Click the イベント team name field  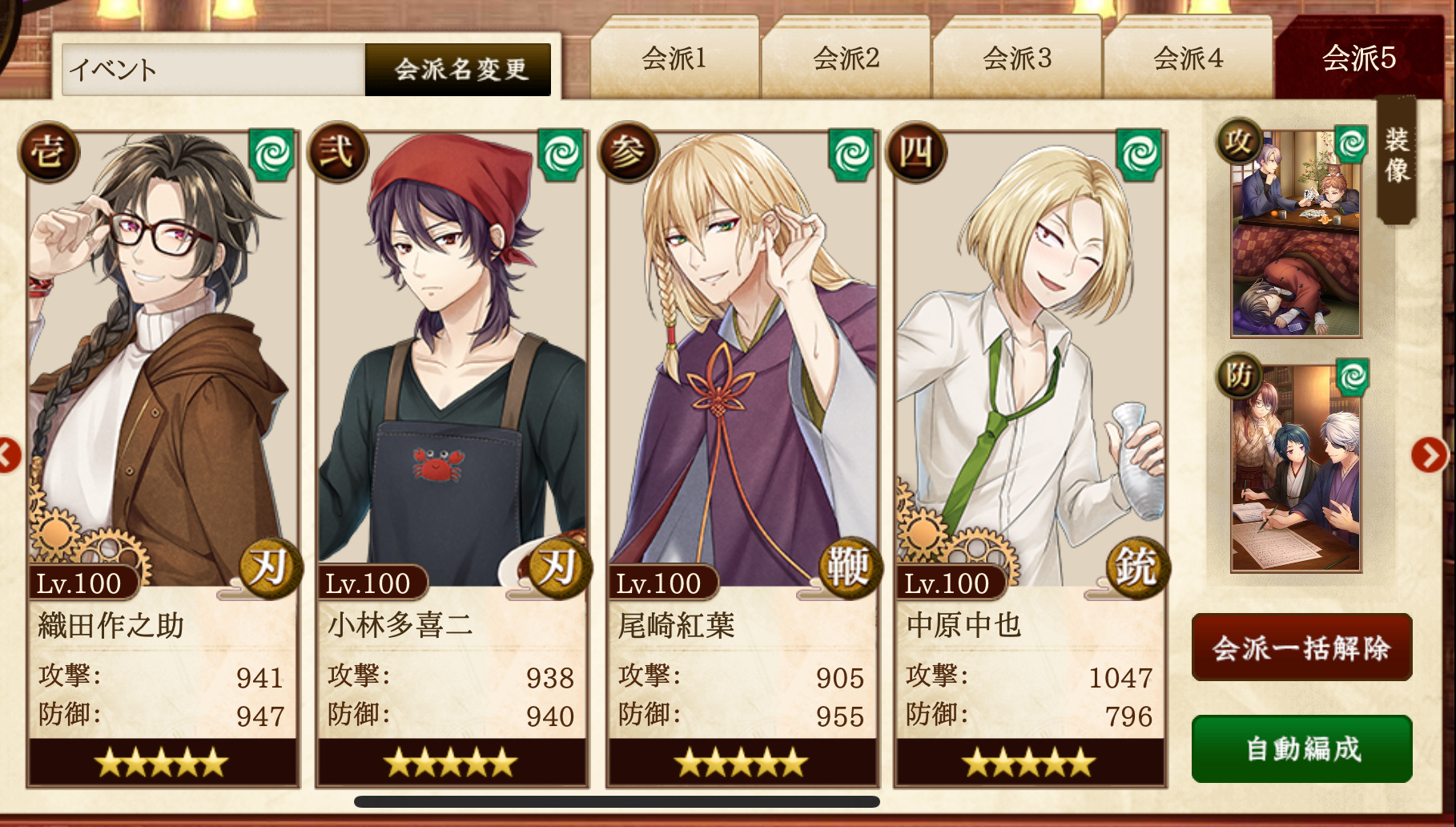click(214, 70)
